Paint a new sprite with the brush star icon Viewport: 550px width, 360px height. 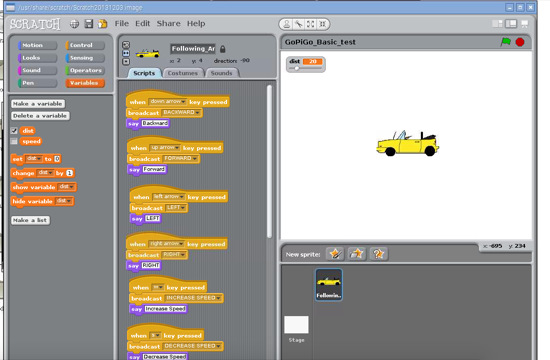(335, 253)
